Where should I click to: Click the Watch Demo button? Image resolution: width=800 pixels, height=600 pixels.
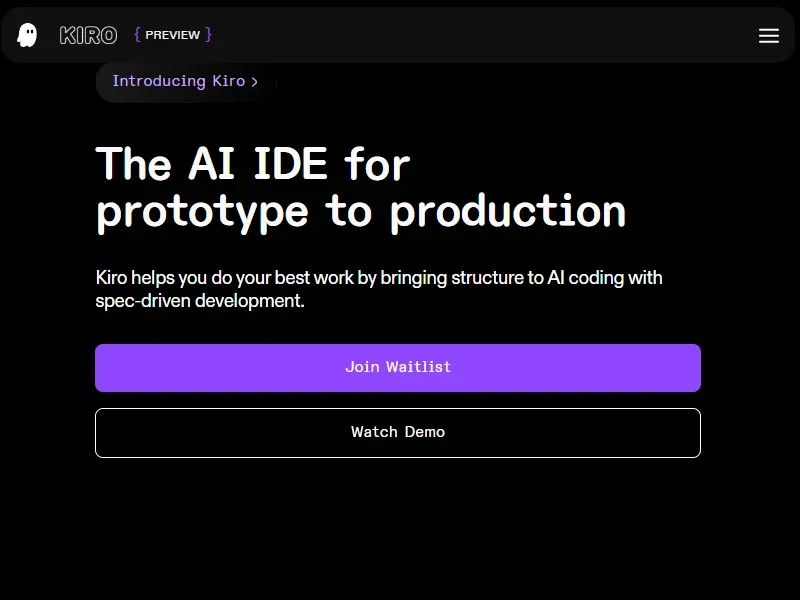tap(398, 432)
